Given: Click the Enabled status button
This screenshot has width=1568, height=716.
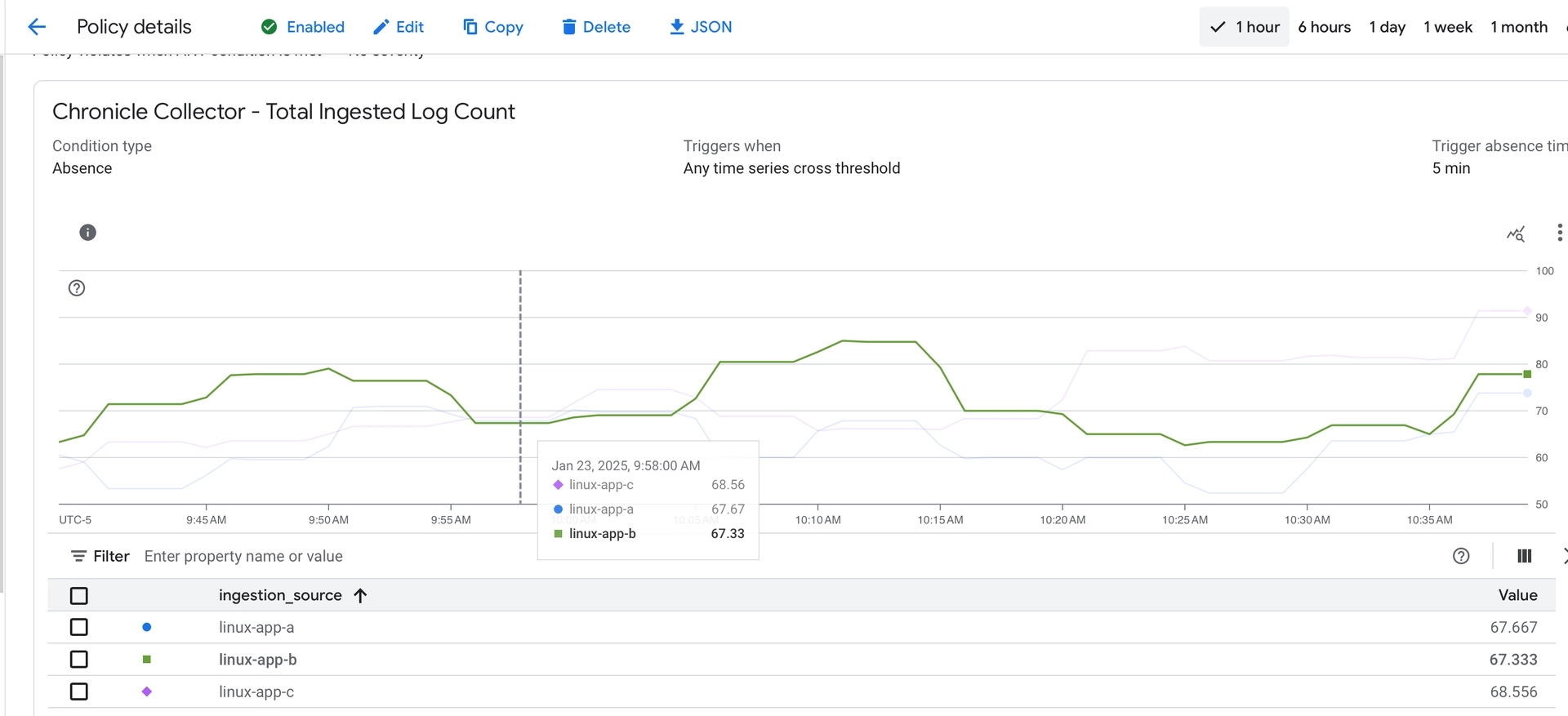Looking at the screenshot, I should point(303,27).
